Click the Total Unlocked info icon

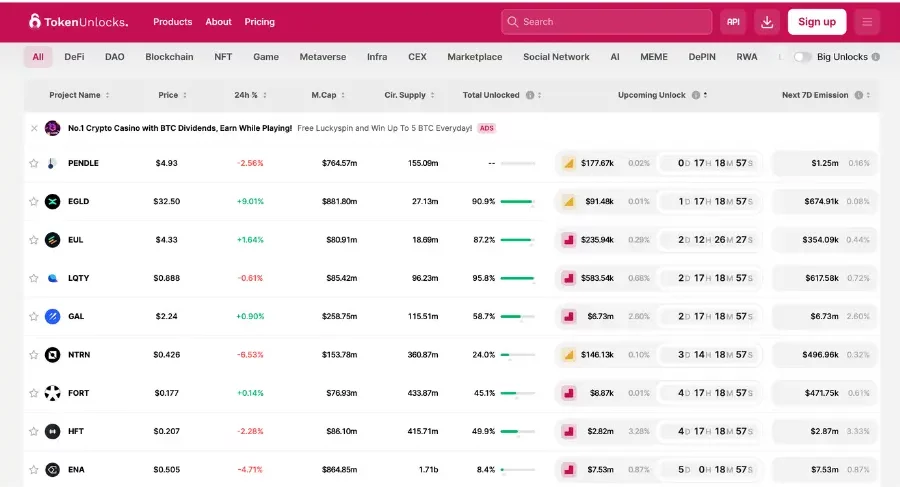pyautogui.click(x=530, y=95)
